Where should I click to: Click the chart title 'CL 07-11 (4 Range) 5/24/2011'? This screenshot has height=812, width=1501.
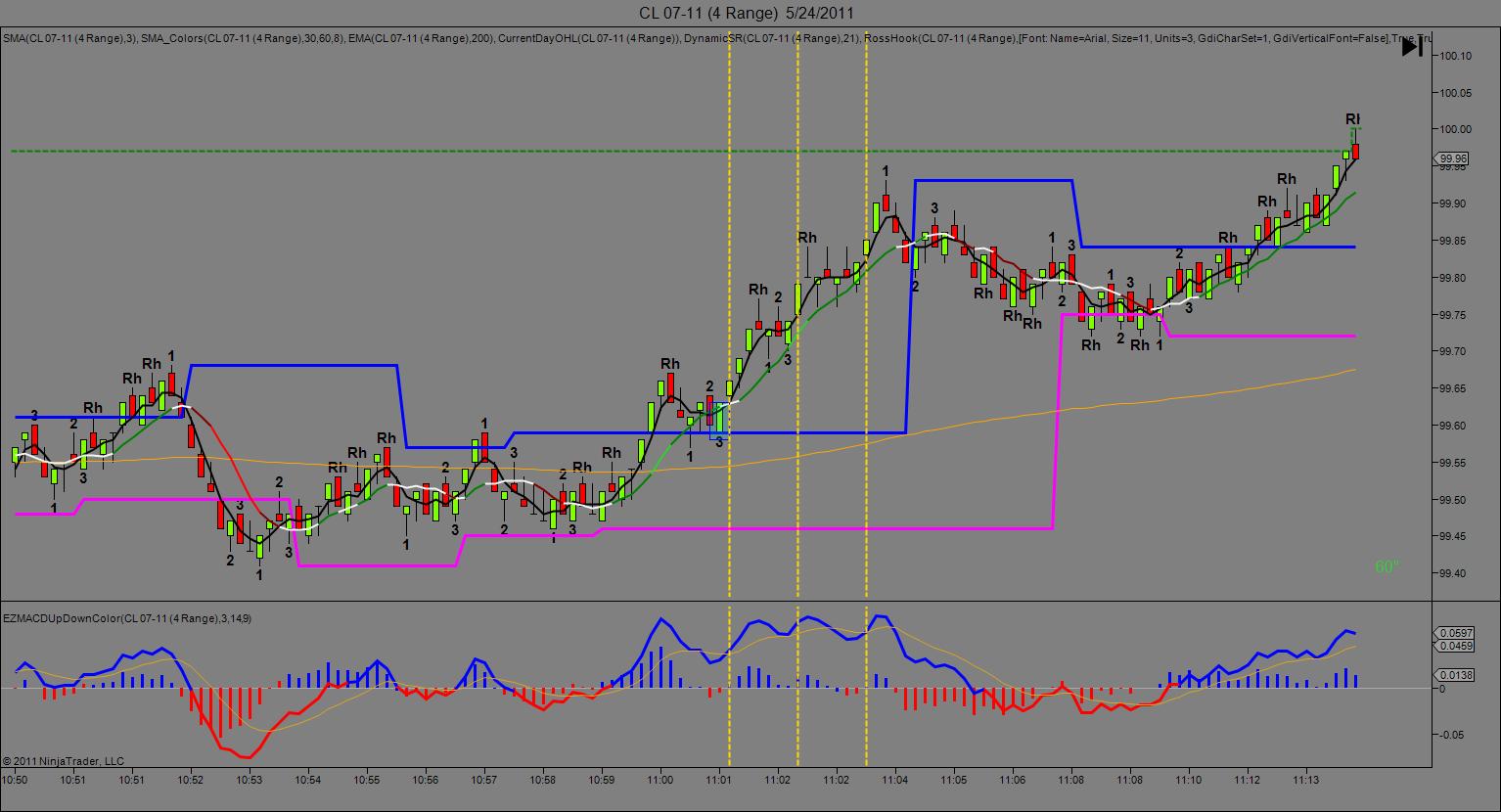[747, 13]
